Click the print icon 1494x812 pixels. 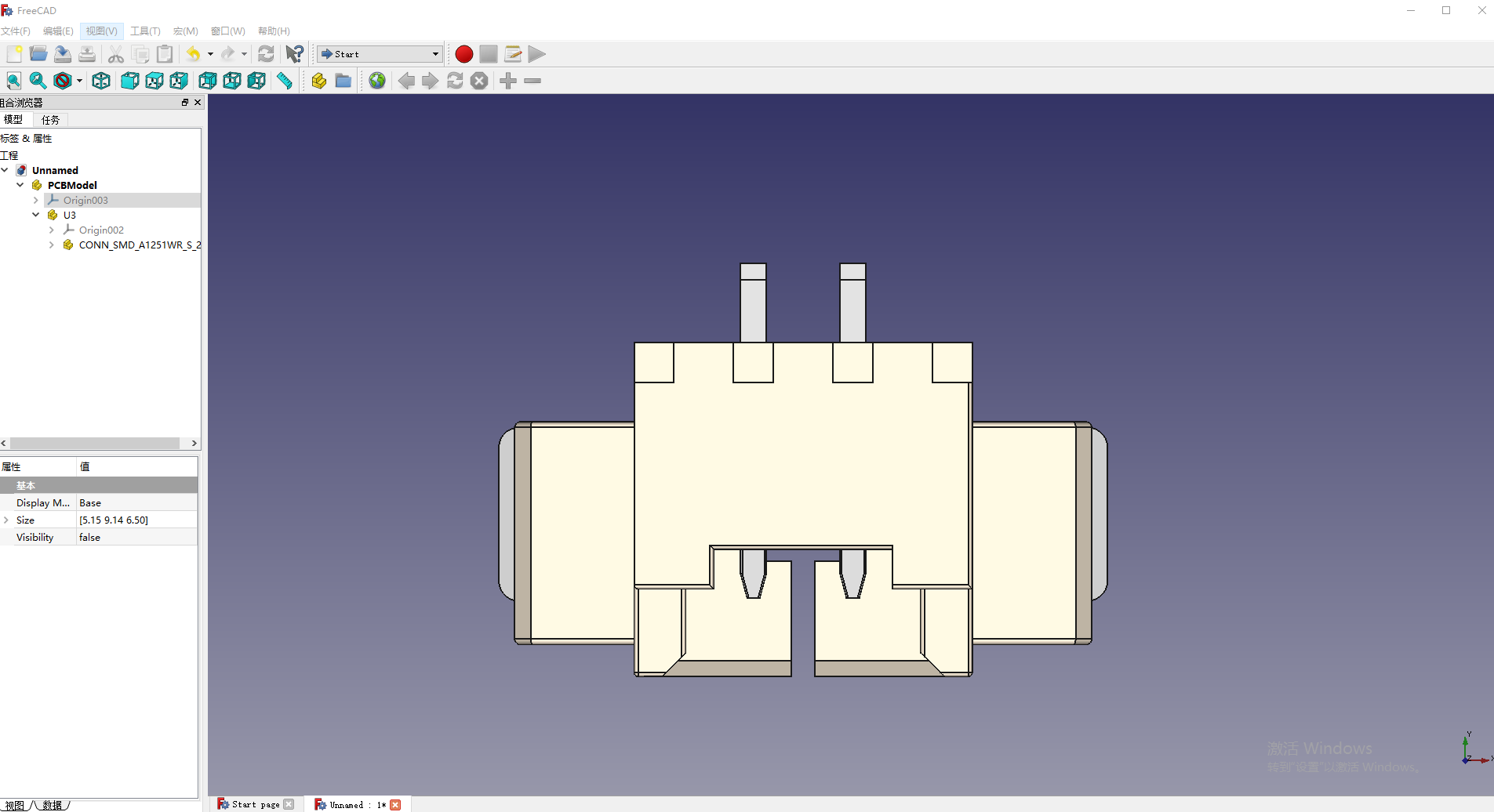click(87, 54)
